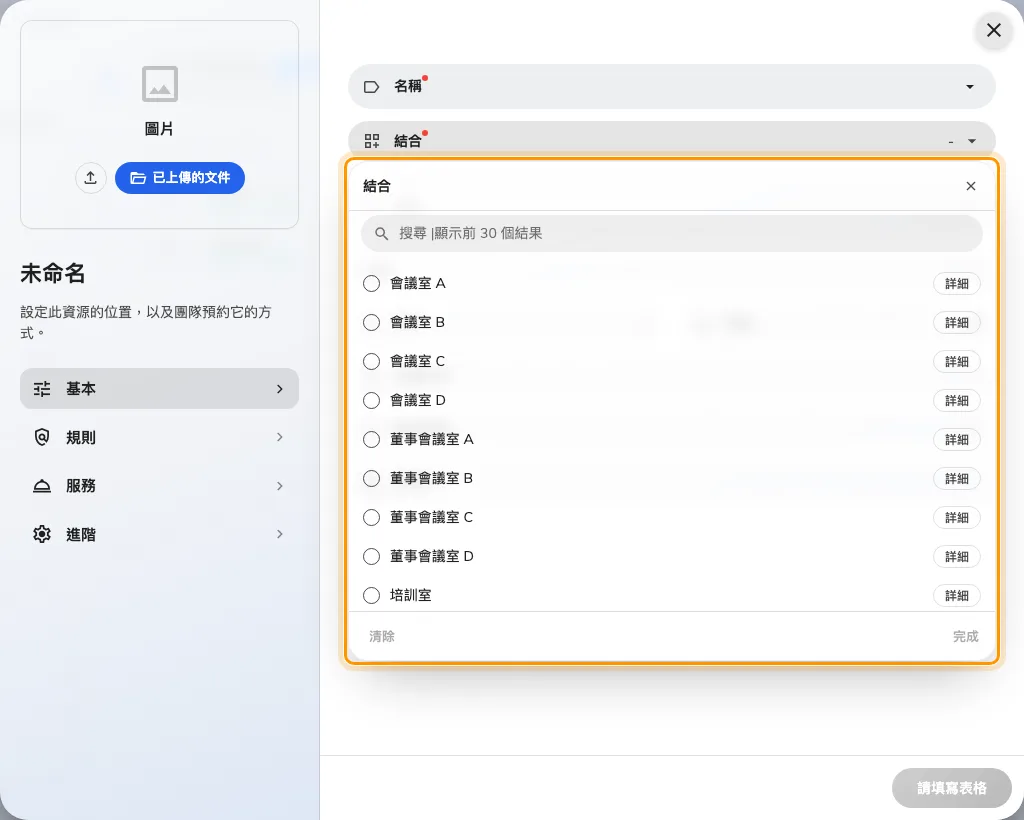Image resolution: width=1024 pixels, height=820 pixels.
Task: Open the 服務 settings section
Action: point(159,486)
